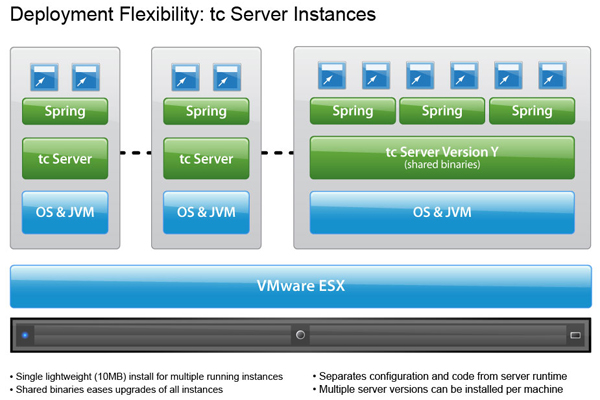600x400 pixels.
Task: Select the last Spring block above tc Server Version Y
Action: 532,111
